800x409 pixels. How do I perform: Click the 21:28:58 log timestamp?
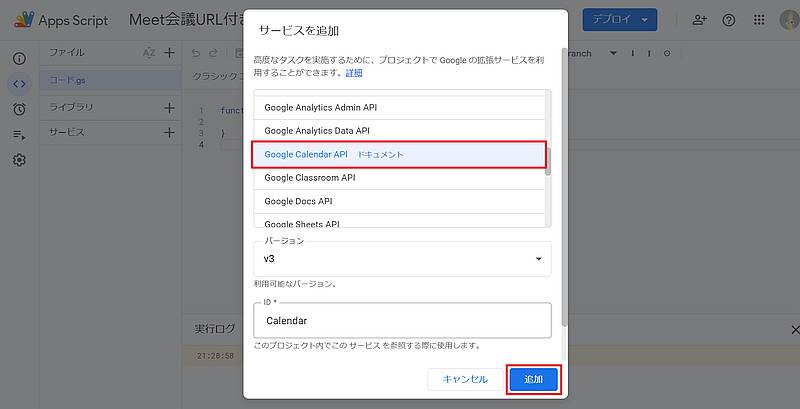[215, 356]
